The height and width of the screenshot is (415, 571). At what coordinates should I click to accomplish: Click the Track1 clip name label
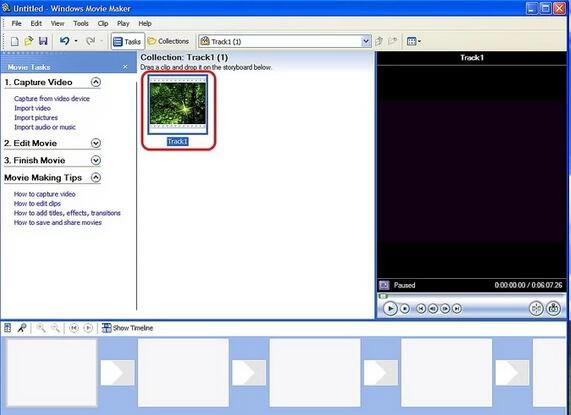178,142
